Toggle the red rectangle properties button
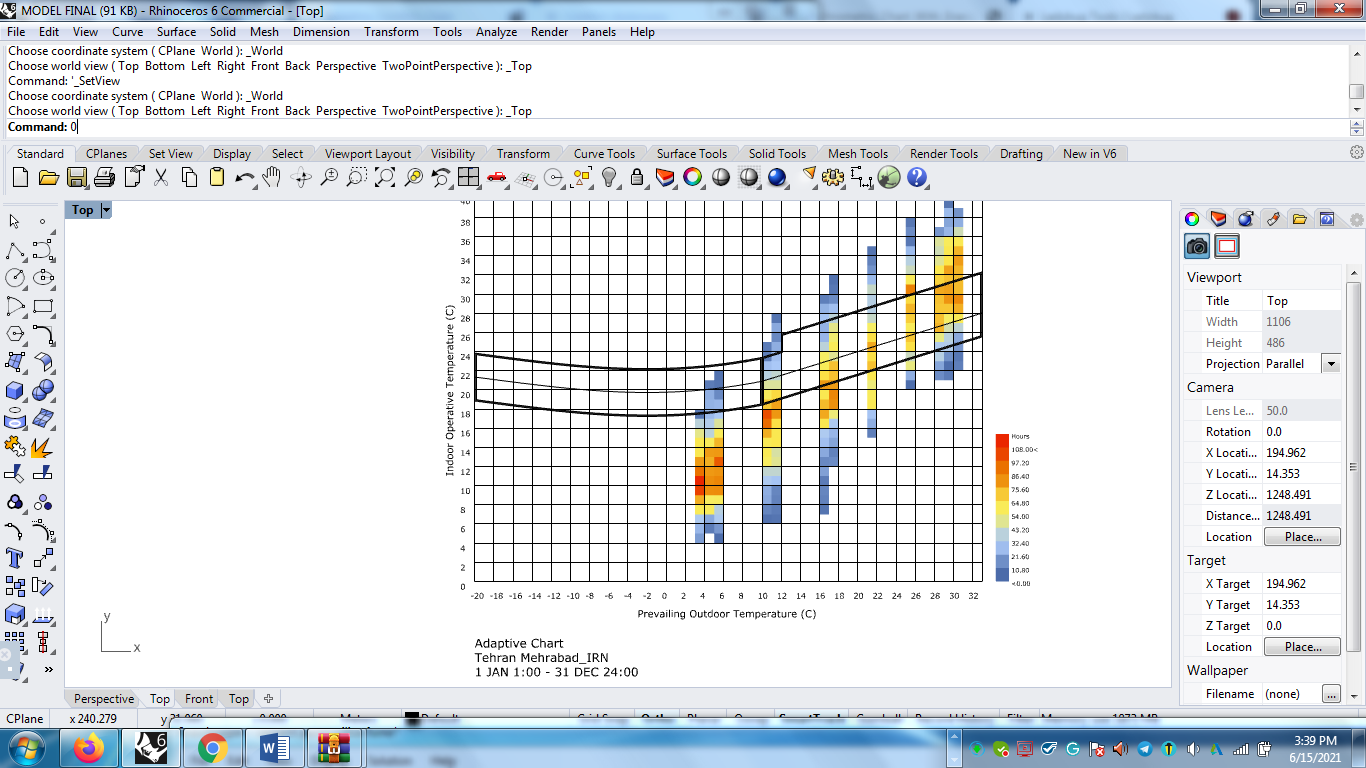1366x768 pixels. pos(1228,246)
